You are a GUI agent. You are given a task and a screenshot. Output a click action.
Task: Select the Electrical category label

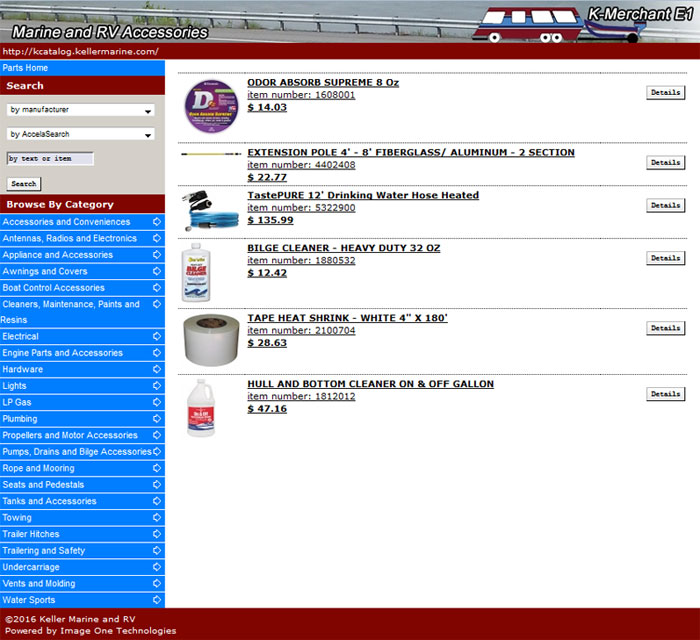(x=21, y=337)
